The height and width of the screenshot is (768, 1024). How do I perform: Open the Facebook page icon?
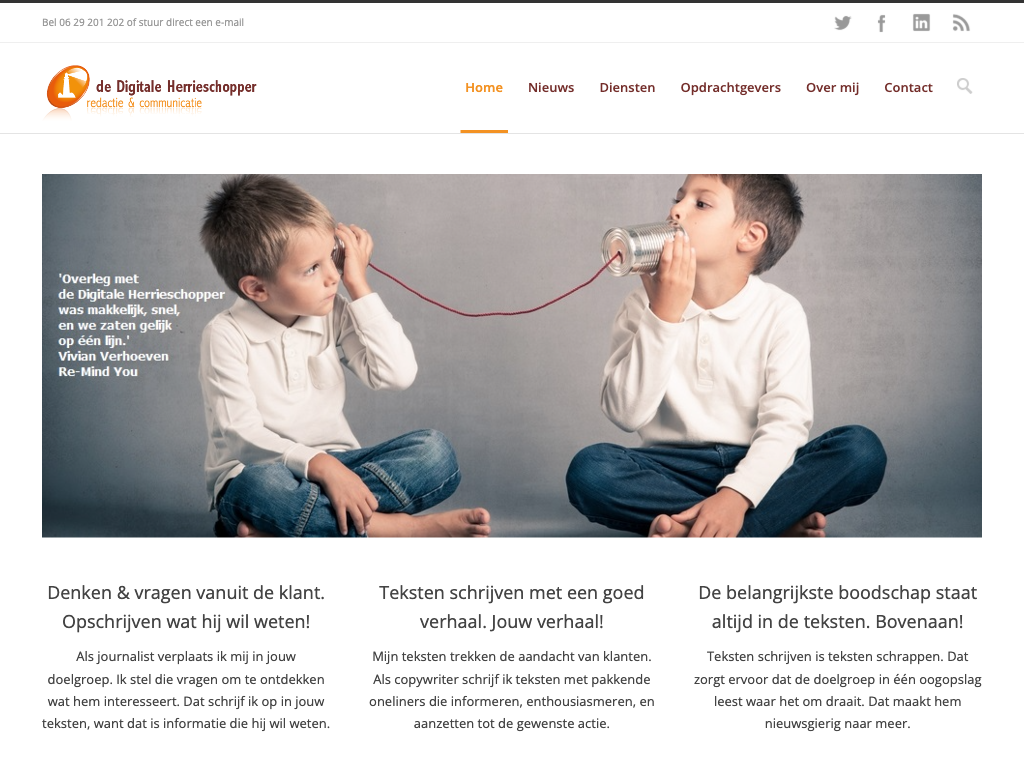tap(882, 24)
